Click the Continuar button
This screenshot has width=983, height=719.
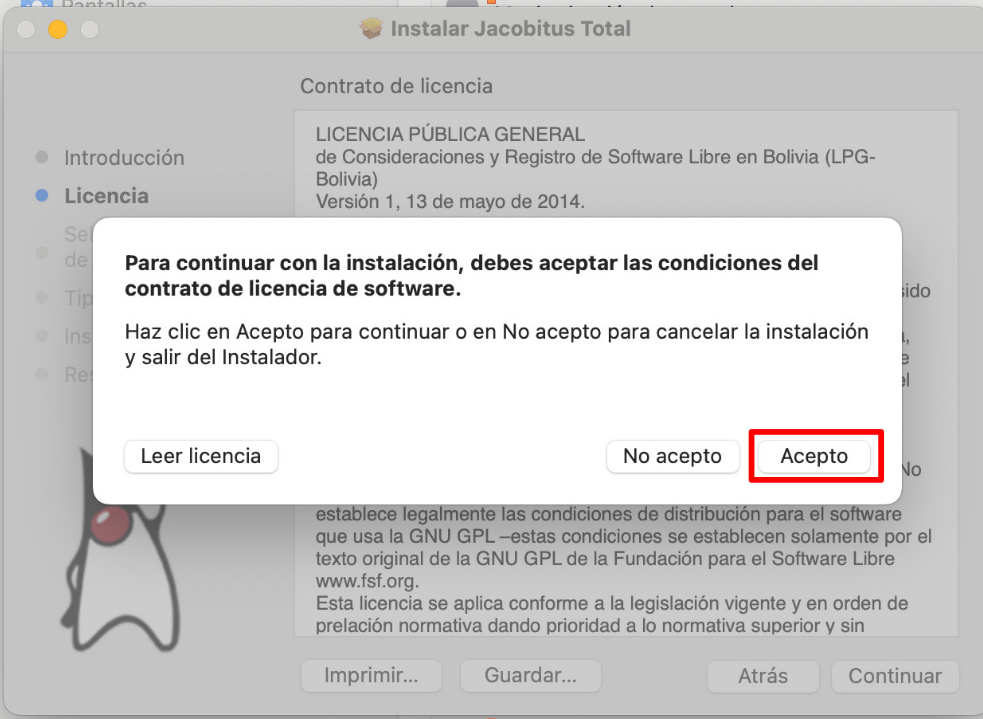click(895, 676)
